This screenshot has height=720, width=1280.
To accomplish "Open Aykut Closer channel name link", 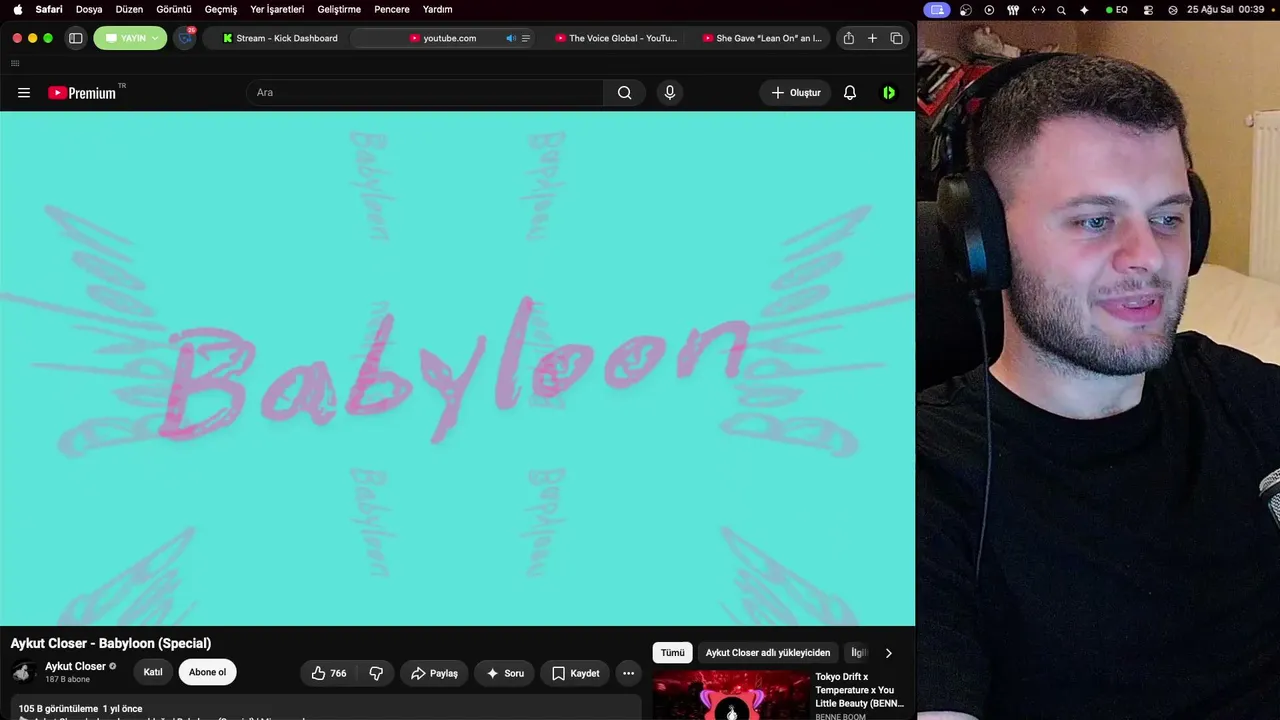I will pyautogui.click(x=75, y=666).
